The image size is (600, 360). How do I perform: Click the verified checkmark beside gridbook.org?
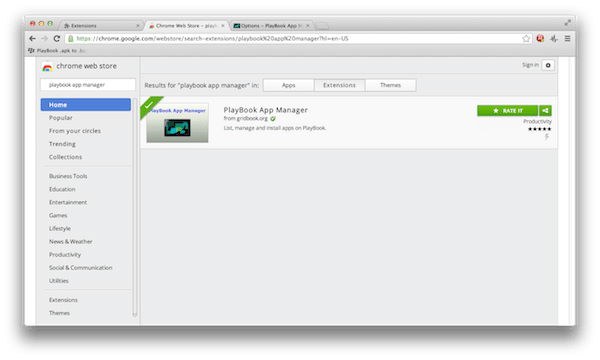tap(273, 119)
